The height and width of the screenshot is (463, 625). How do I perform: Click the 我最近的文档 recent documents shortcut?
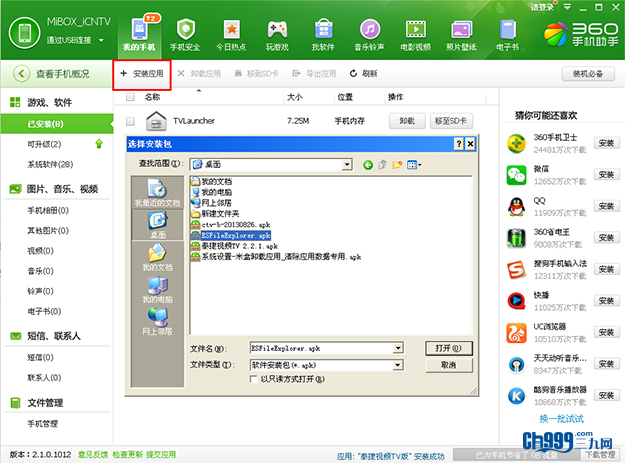157,193
